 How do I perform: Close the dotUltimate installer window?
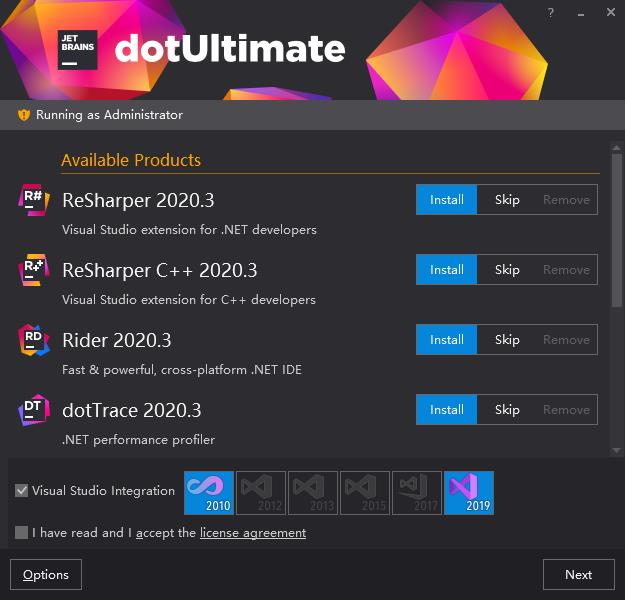611,12
